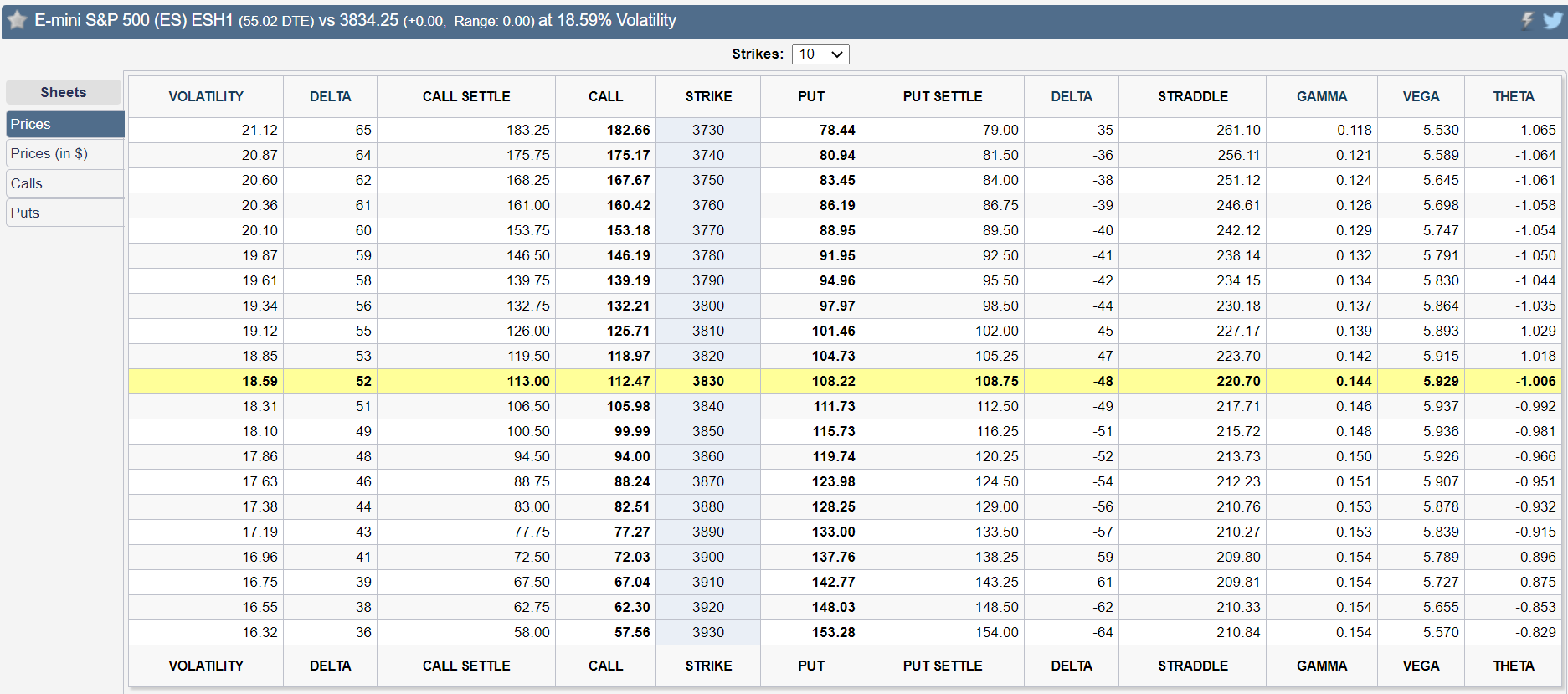Click put price 78.44

[837, 130]
